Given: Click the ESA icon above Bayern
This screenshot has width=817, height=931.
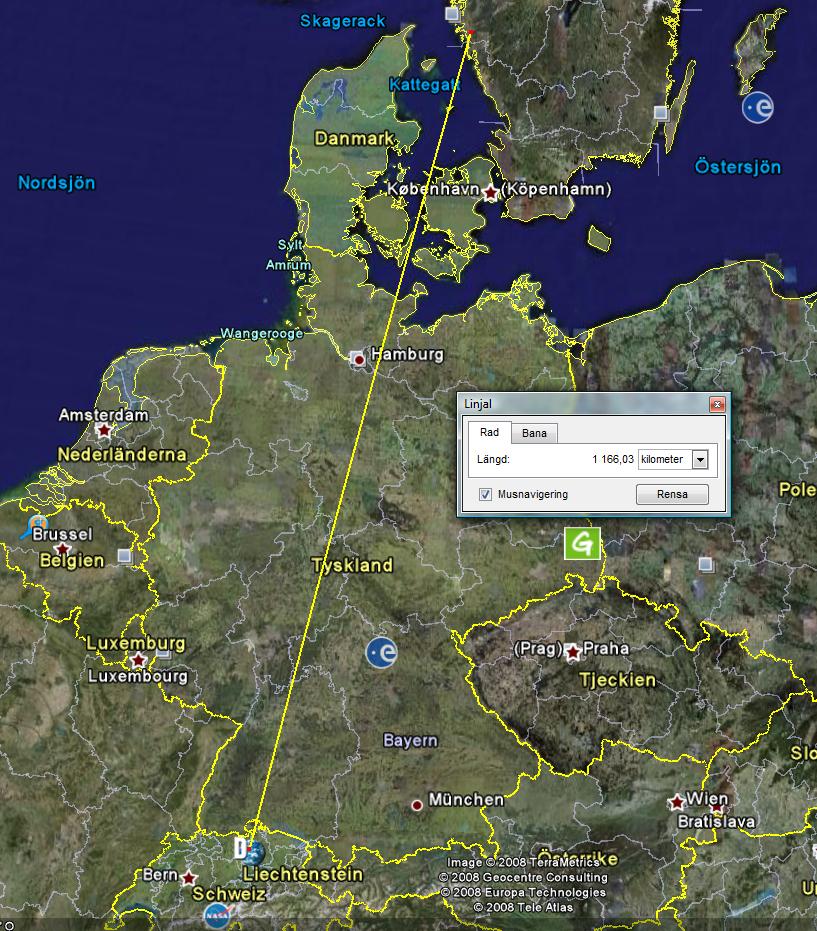Looking at the screenshot, I should click(381, 653).
